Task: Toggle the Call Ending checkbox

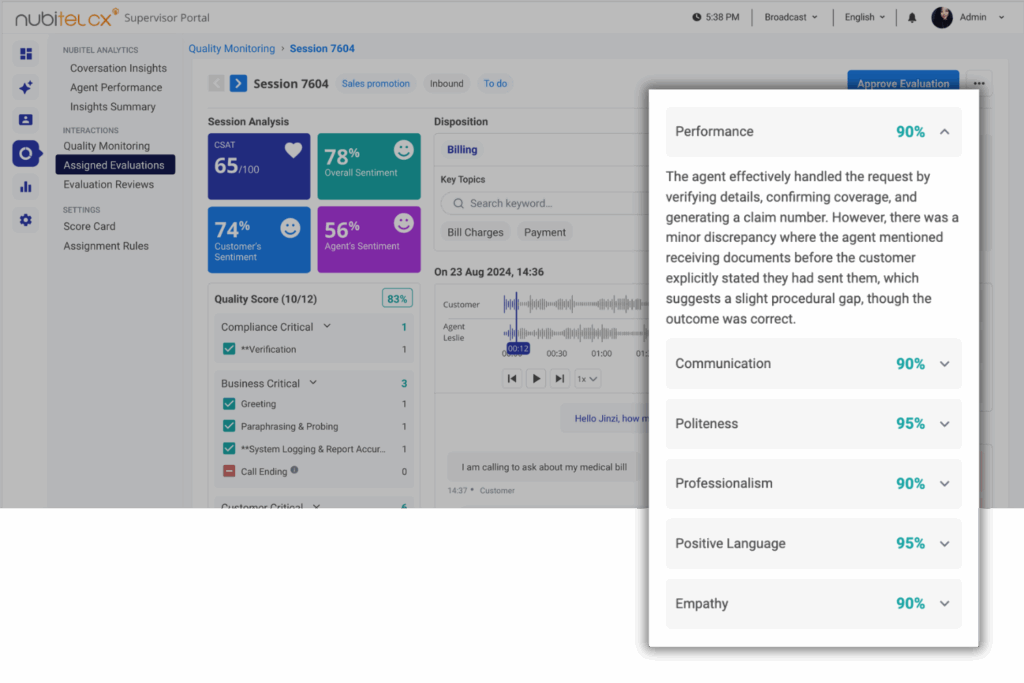Action: (x=229, y=471)
